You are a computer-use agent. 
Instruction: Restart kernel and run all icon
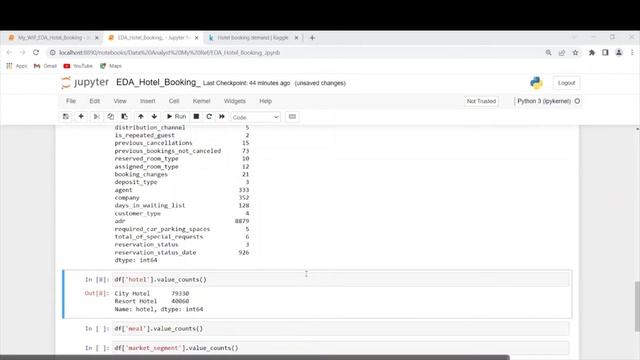pos(222,117)
